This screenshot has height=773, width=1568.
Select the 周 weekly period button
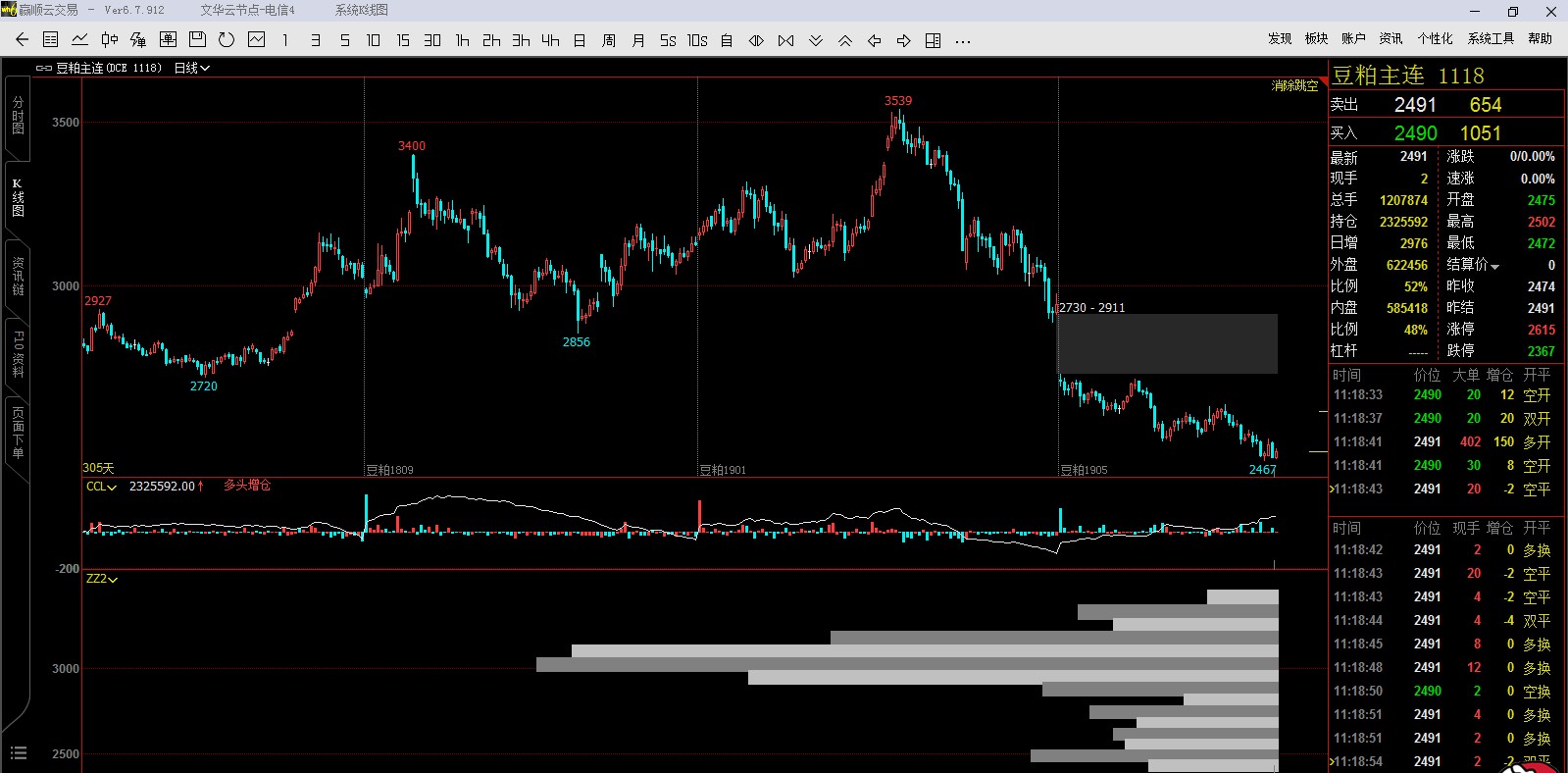click(609, 40)
